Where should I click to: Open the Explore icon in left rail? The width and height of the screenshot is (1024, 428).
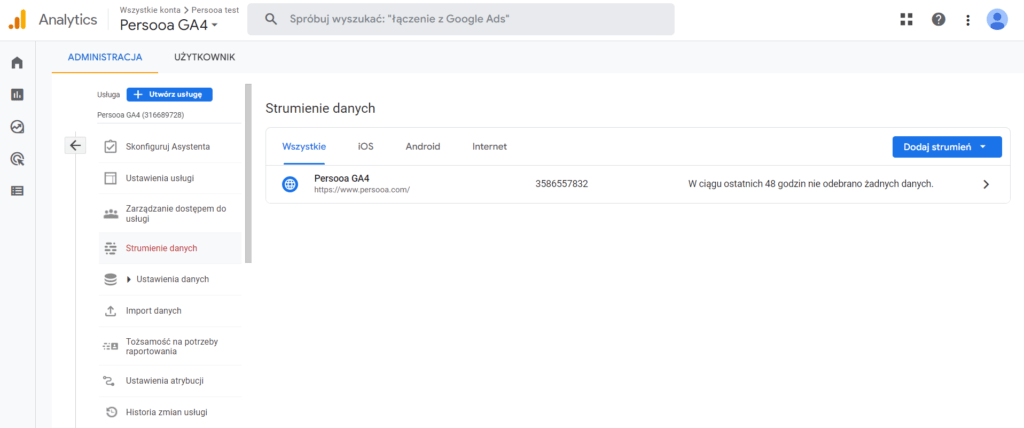click(17, 127)
